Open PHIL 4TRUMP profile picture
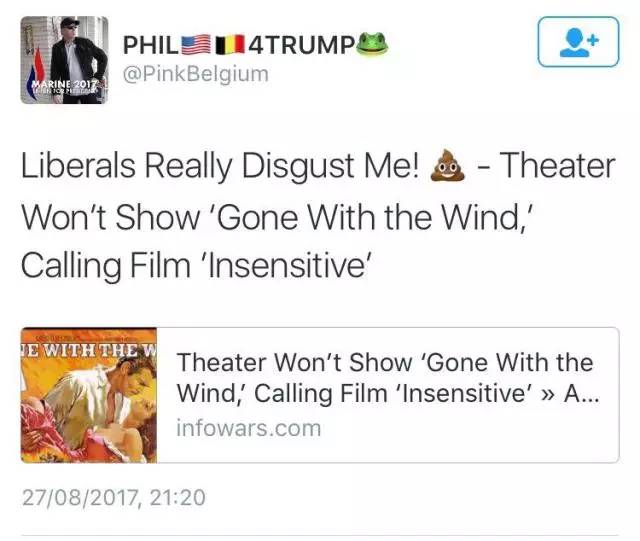This screenshot has width=640, height=541. coord(64,60)
